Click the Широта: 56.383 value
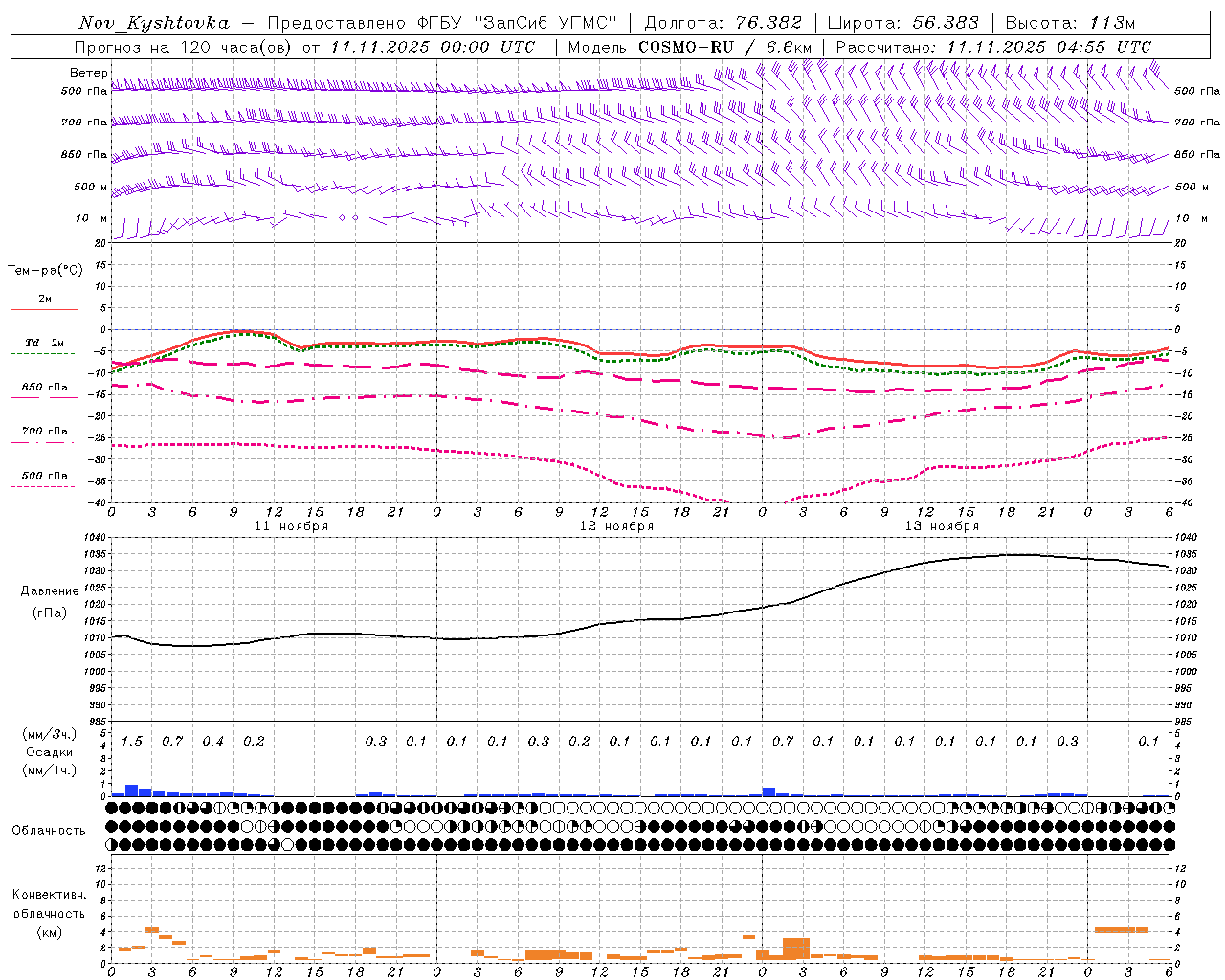Image resolution: width=1225 pixels, height=980 pixels. (x=903, y=23)
